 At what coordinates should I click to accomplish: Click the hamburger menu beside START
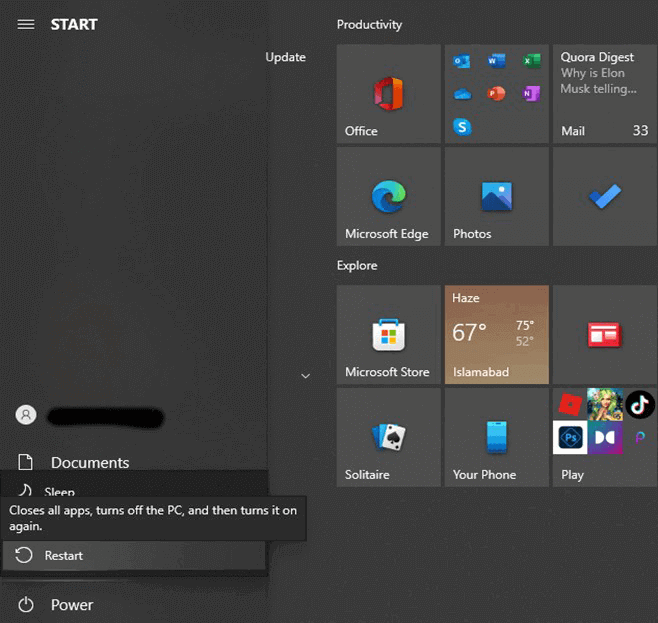[x=26, y=24]
